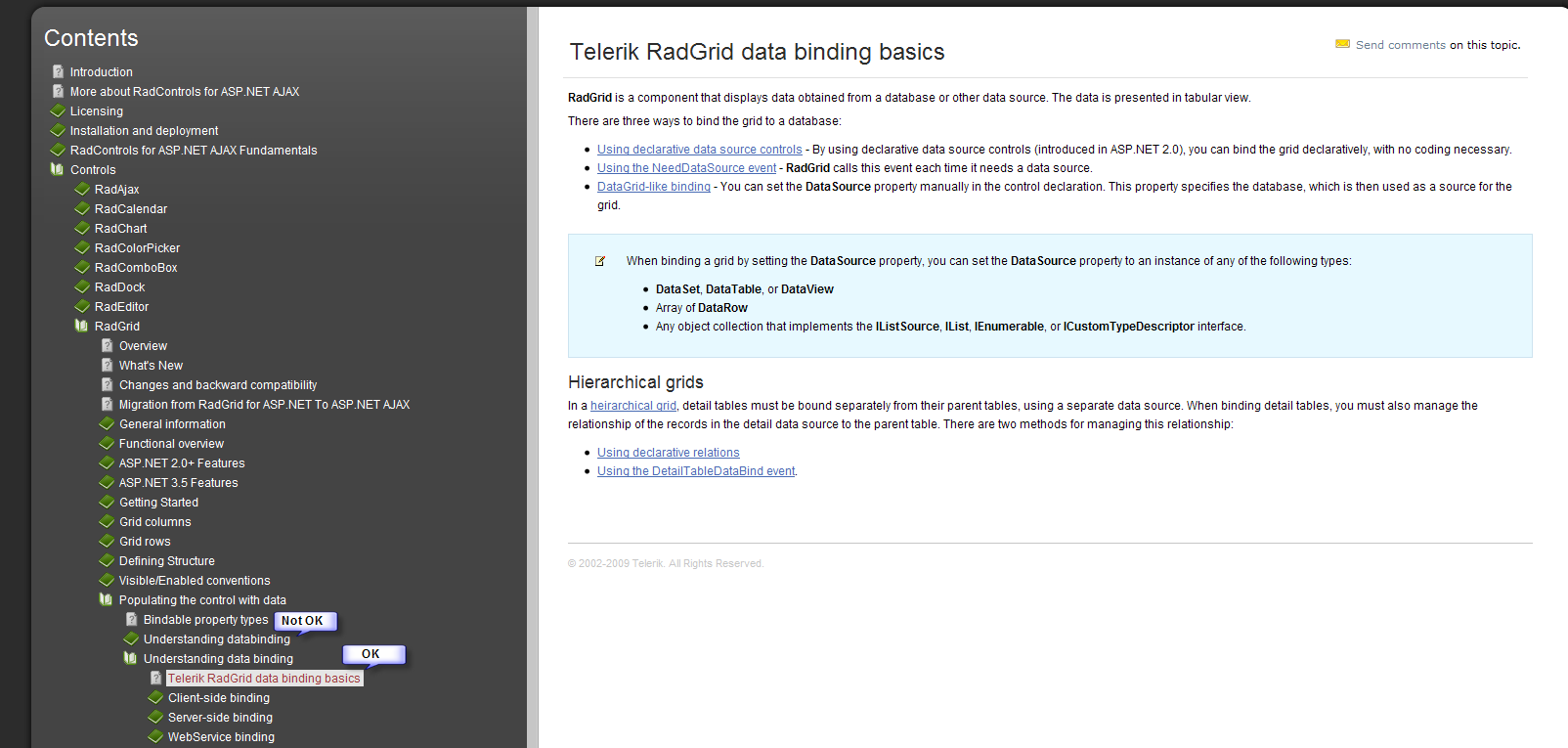Click the book icon beside RadColorPicker
The image size is (1568, 748).
tap(82, 247)
